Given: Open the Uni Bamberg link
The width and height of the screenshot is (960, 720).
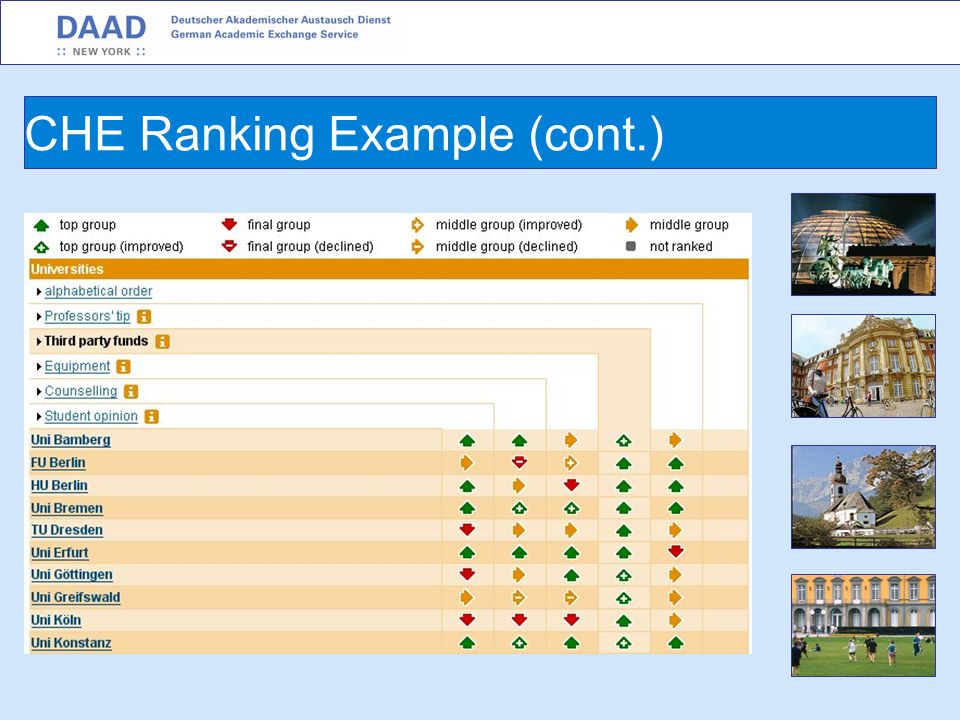Looking at the screenshot, I should tap(71, 440).
